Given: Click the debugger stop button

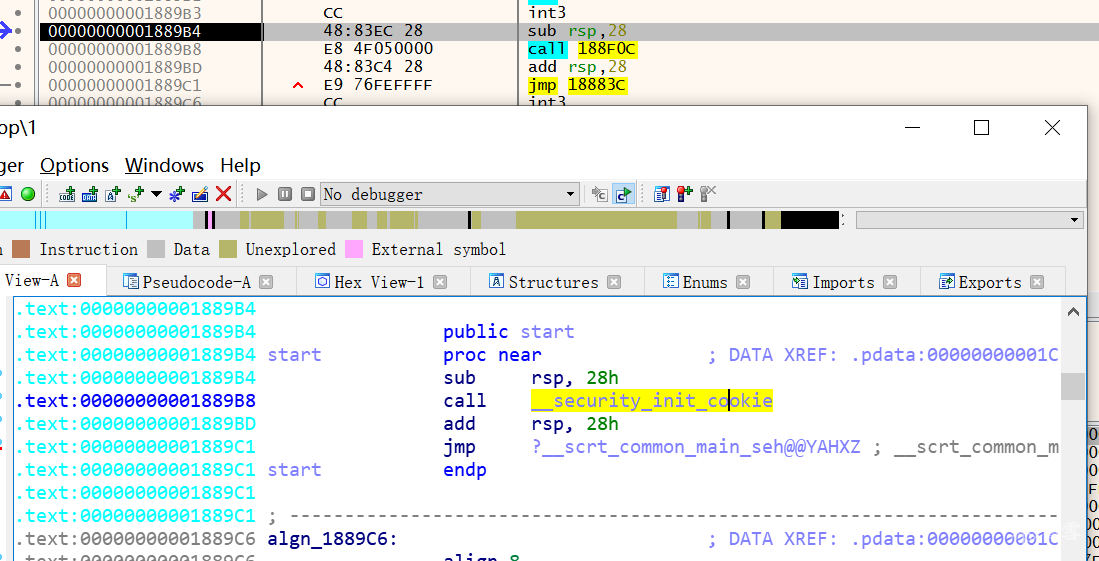Looking at the screenshot, I should coord(308,194).
